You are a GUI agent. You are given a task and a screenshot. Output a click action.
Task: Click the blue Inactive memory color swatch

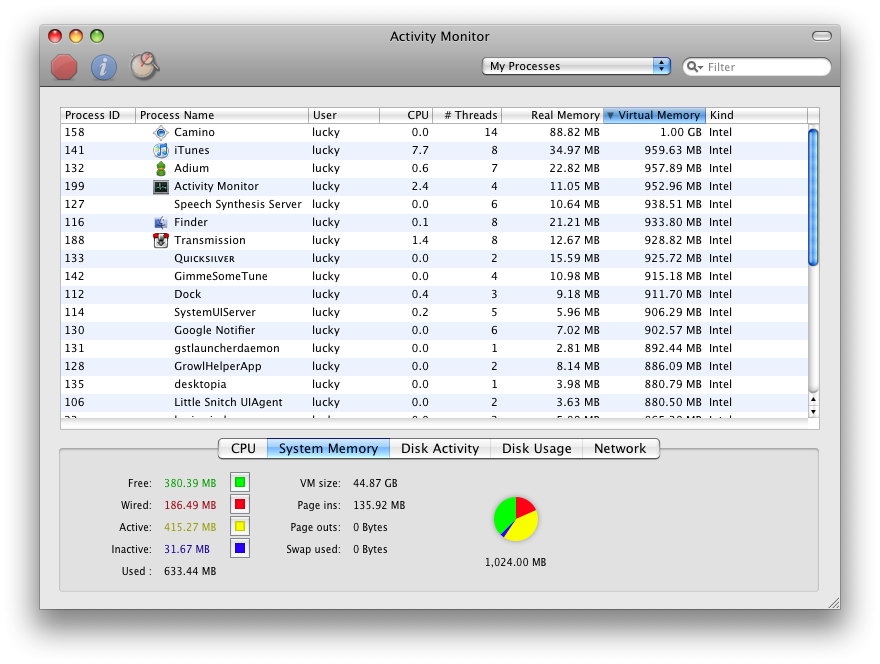[240, 548]
